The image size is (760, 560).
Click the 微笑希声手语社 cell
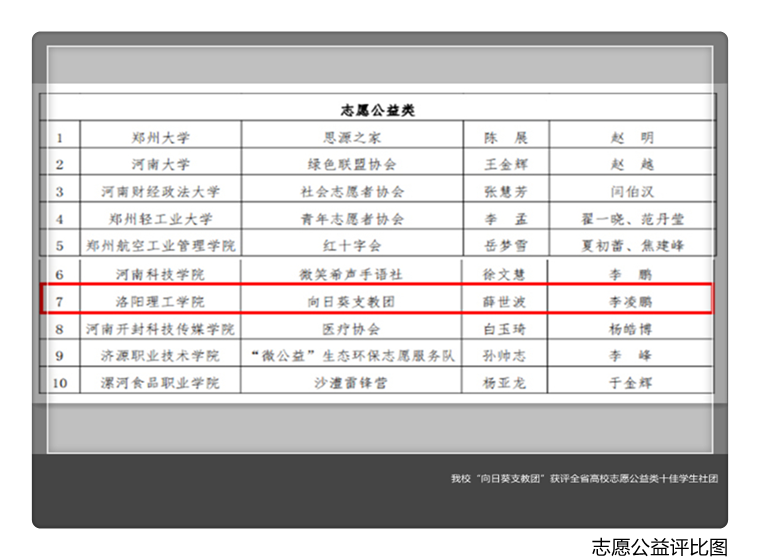tap(351, 274)
